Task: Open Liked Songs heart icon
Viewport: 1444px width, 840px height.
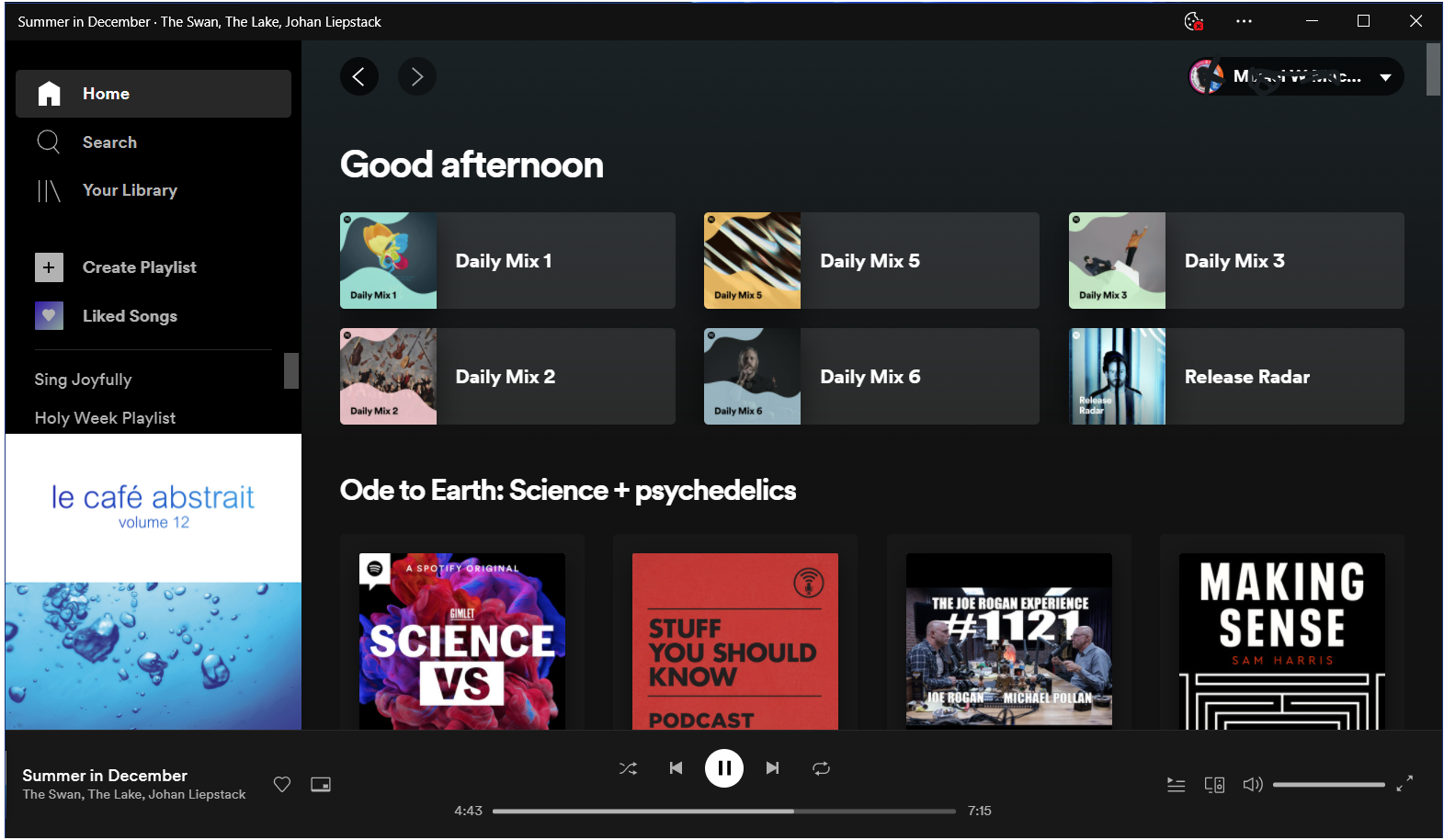Action: [x=49, y=316]
